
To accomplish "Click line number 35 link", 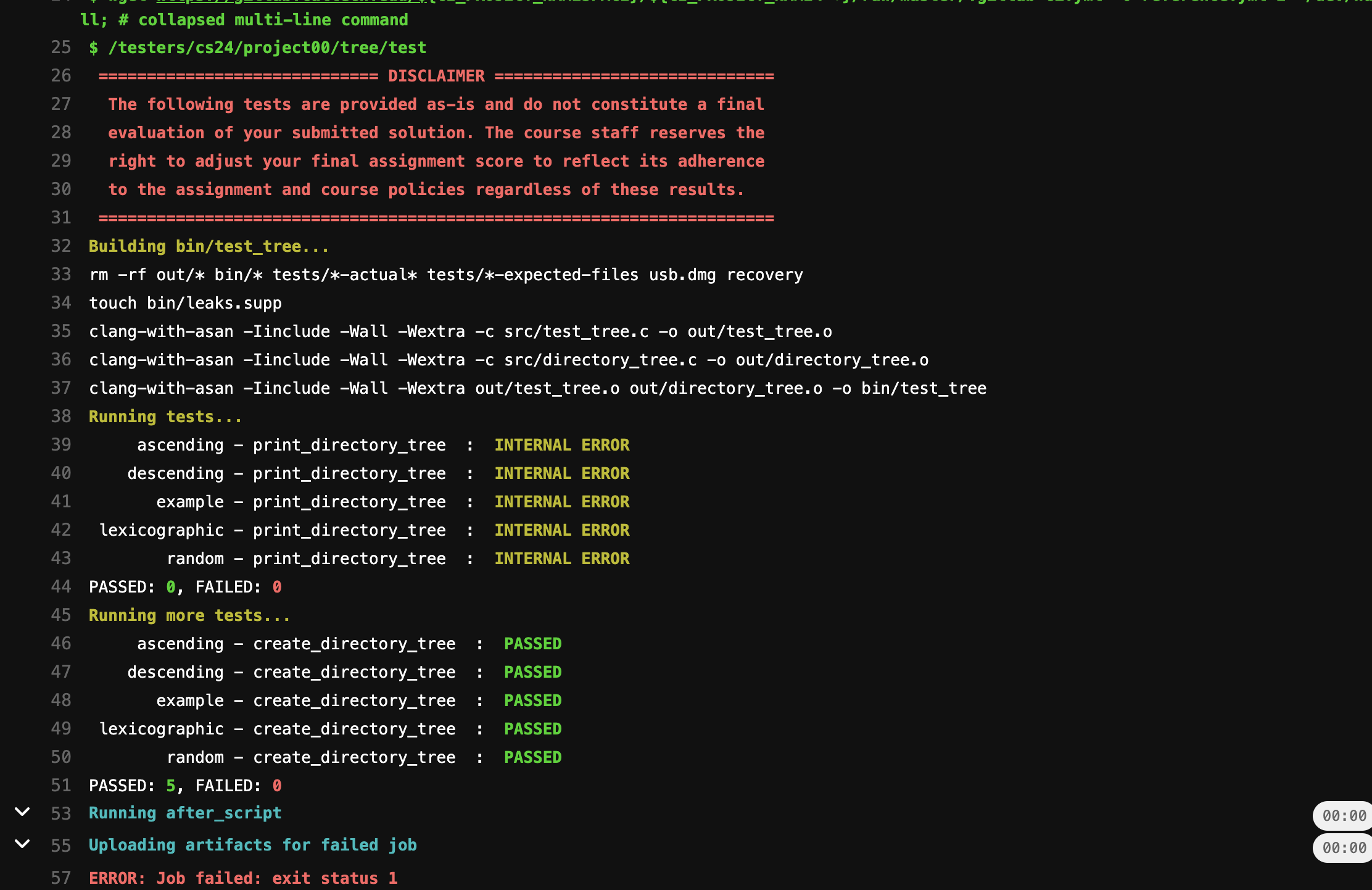I will pyautogui.click(x=61, y=331).
